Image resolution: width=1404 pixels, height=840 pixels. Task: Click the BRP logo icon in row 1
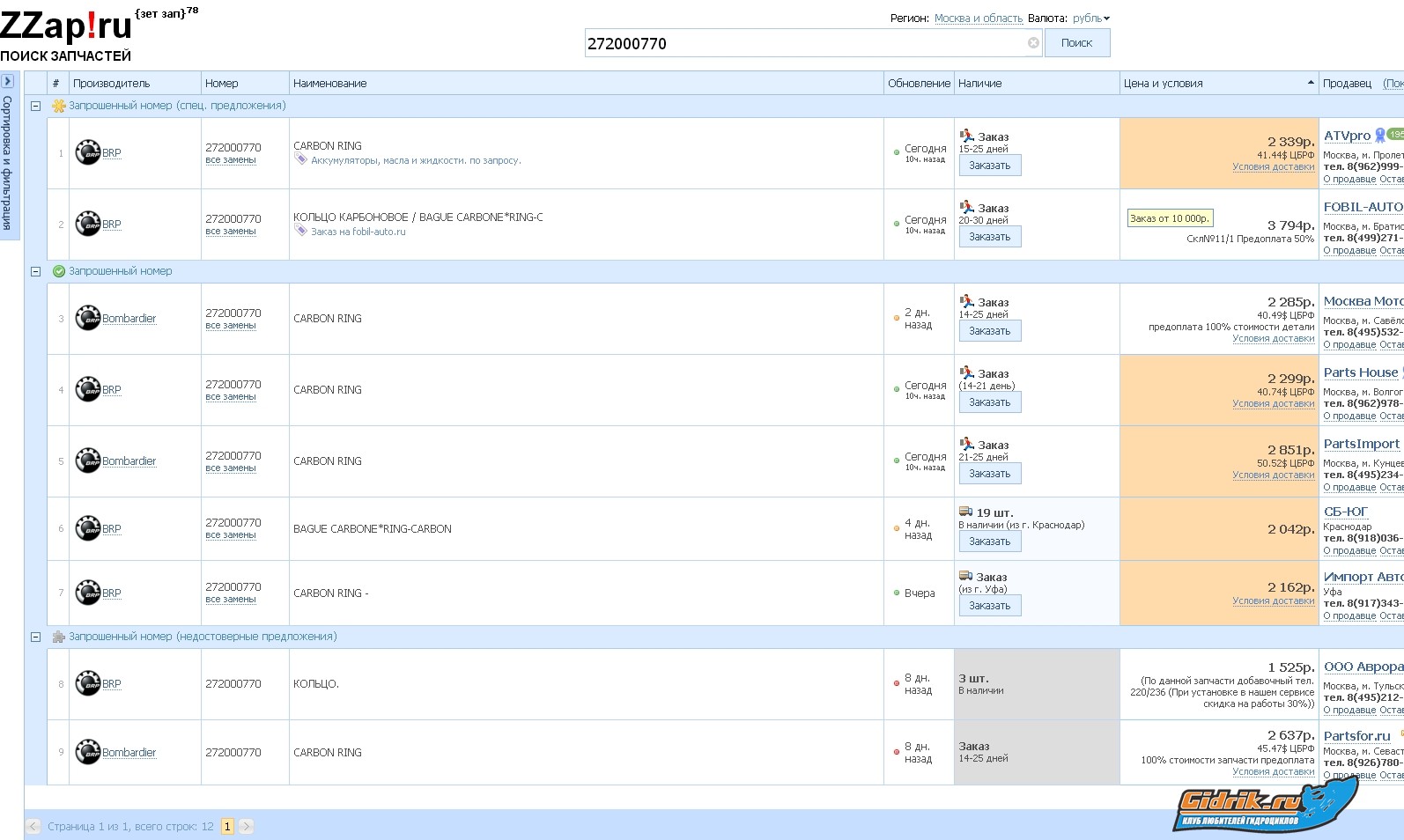[88, 153]
